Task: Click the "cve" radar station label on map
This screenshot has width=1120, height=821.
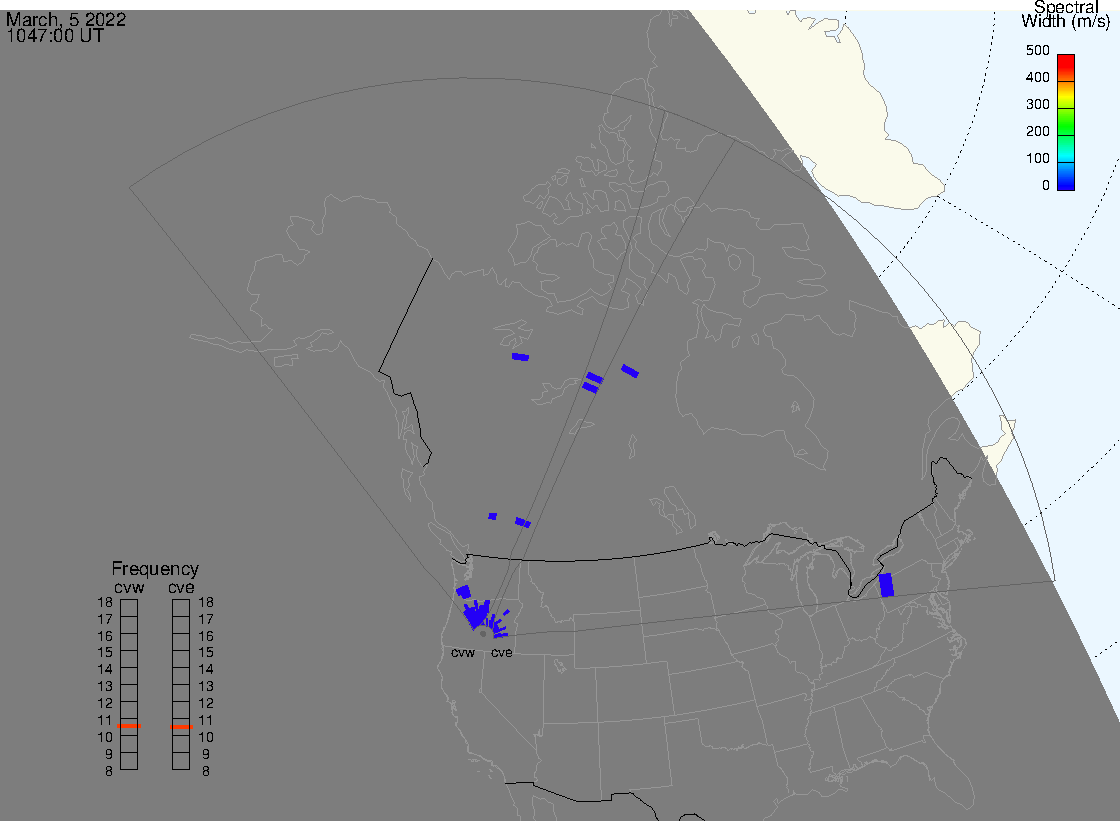Action: (x=501, y=653)
